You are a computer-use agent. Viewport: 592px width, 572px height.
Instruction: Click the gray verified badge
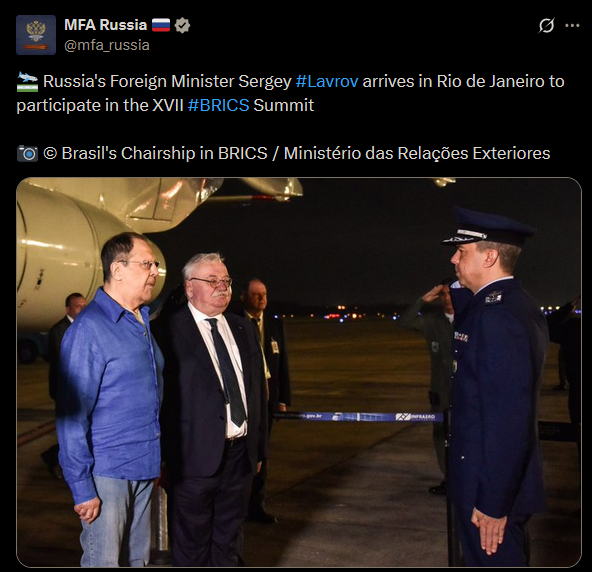(x=182, y=25)
